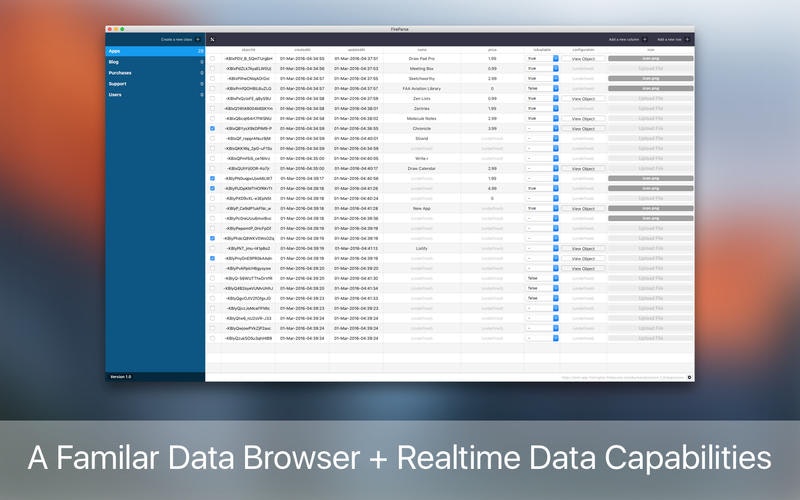Select the 'Sketchworthy' name cell
This screenshot has width=800, height=500.
(422, 79)
